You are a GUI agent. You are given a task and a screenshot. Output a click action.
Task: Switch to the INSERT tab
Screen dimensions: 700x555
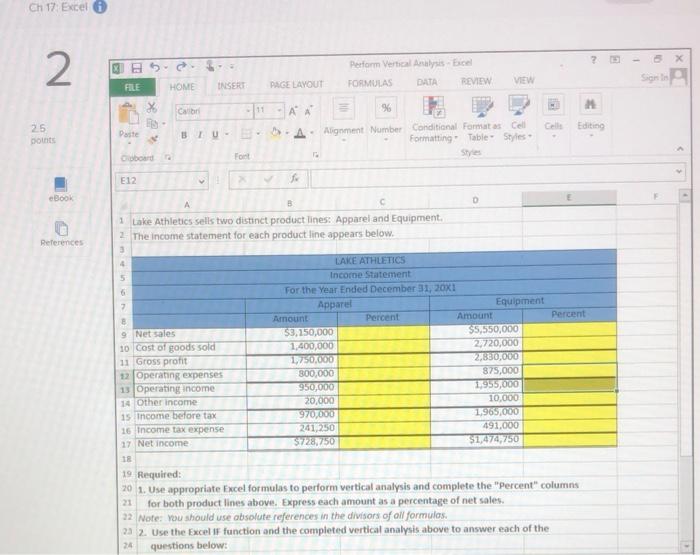pyautogui.click(x=231, y=85)
